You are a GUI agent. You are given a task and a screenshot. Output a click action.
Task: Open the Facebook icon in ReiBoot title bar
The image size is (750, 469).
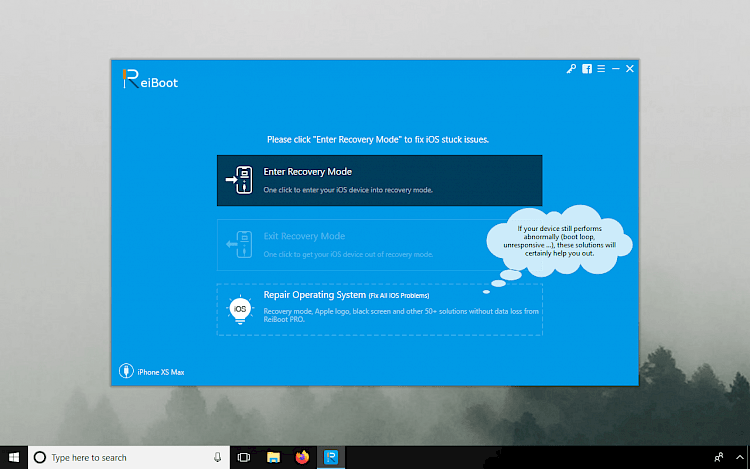(x=587, y=69)
